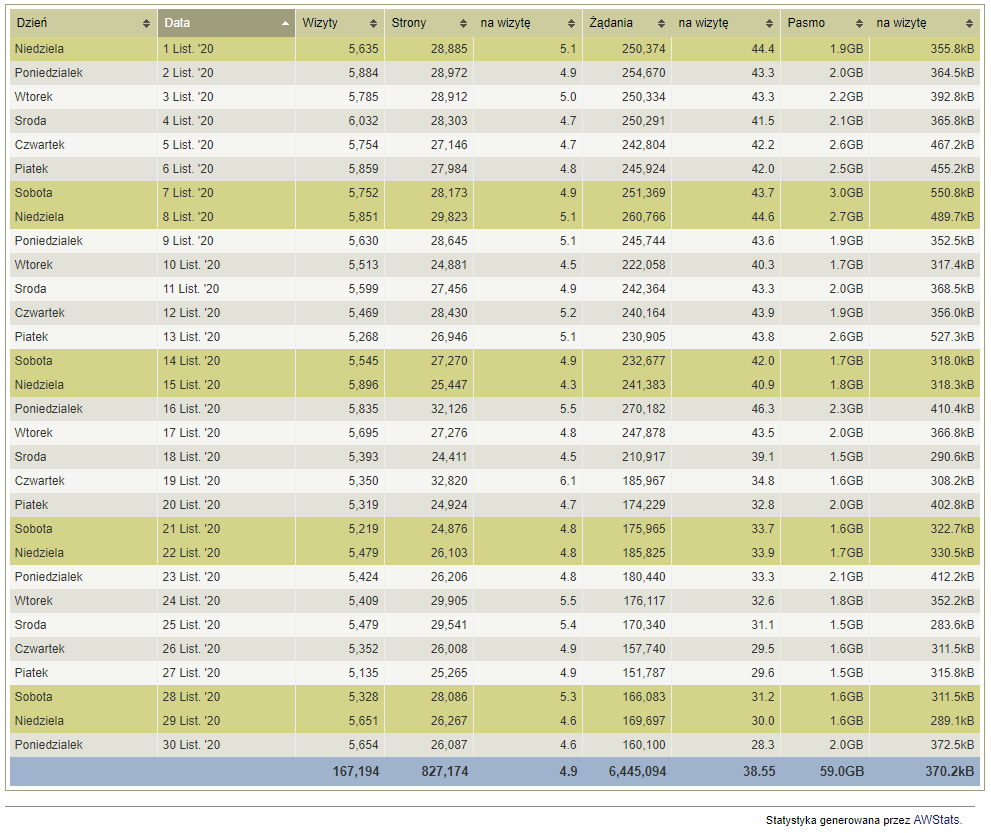This screenshot has height=833, width=991.
Task: Click the pages value 28,972
Action: point(449,73)
